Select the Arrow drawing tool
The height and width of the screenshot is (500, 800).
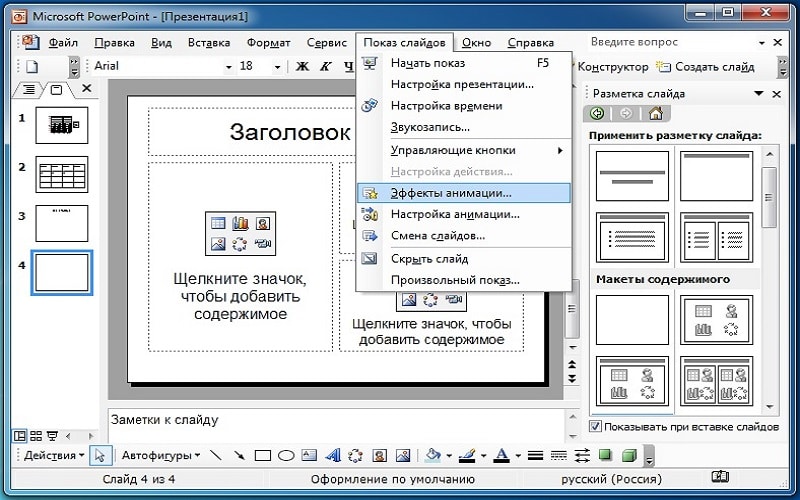(x=239, y=455)
